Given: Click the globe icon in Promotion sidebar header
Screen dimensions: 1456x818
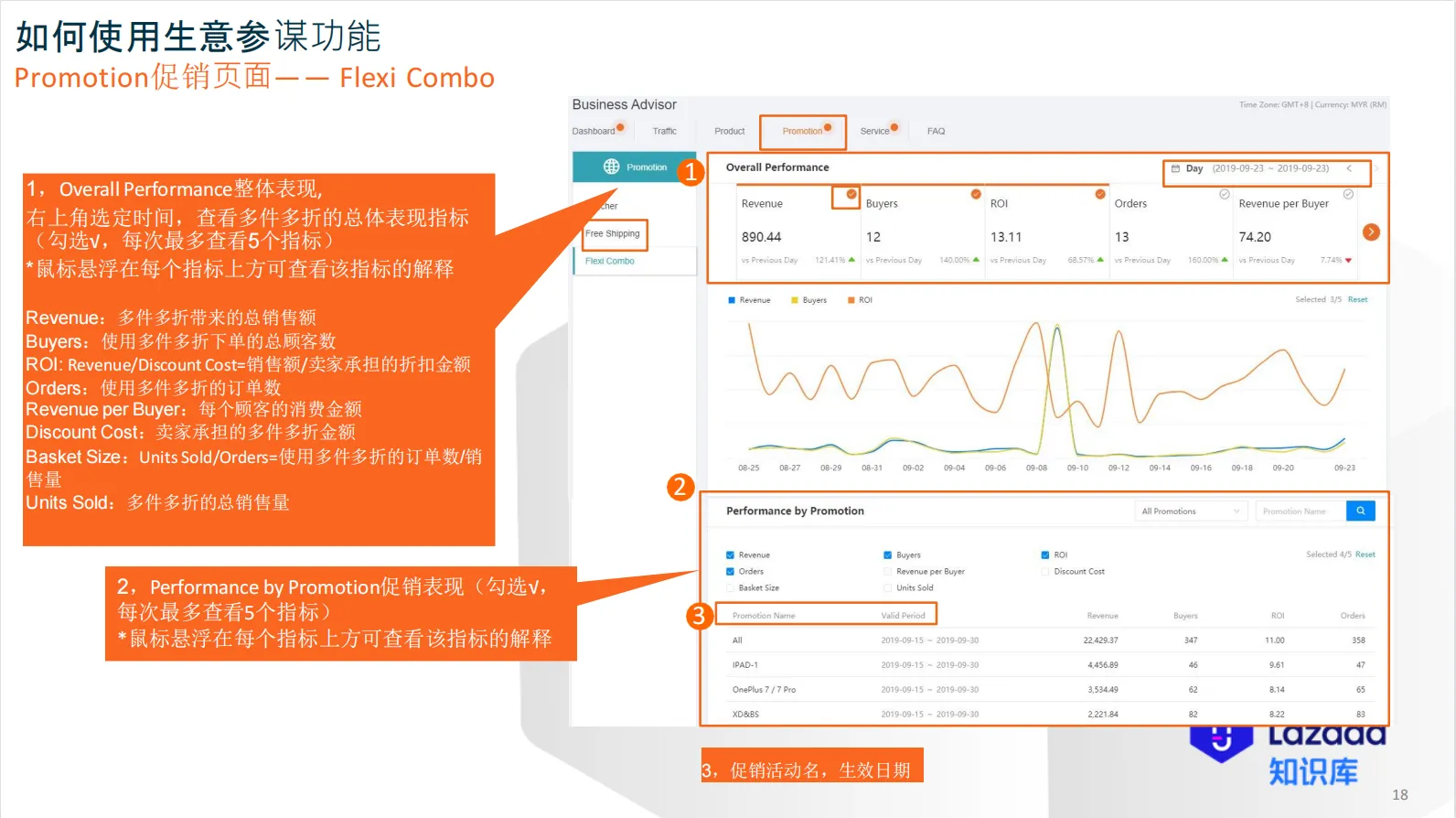Looking at the screenshot, I should coord(611,167).
